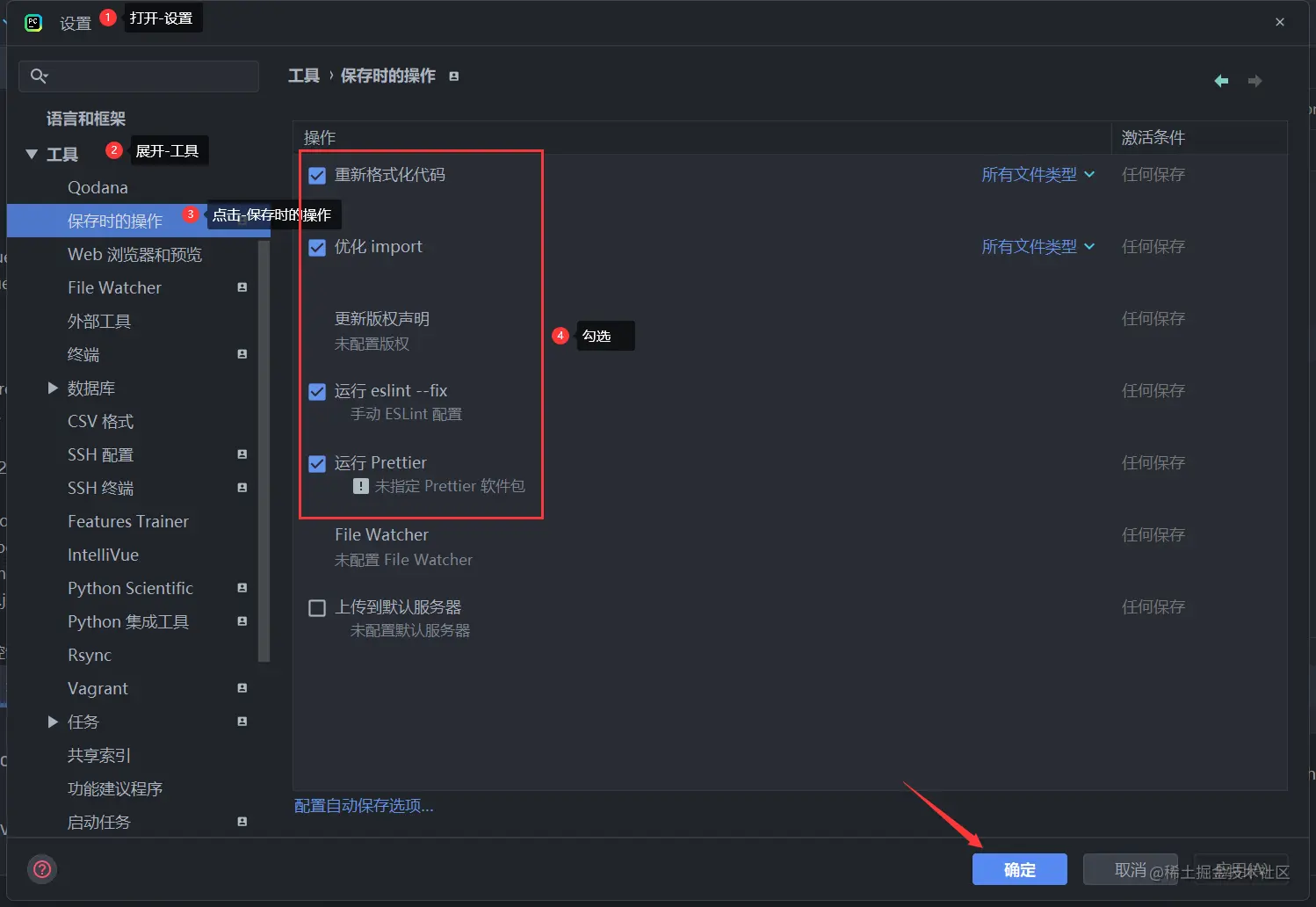Click the PyCharm settings logo icon
Viewport: 1316px width, 907px height.
tap(33, 22)
